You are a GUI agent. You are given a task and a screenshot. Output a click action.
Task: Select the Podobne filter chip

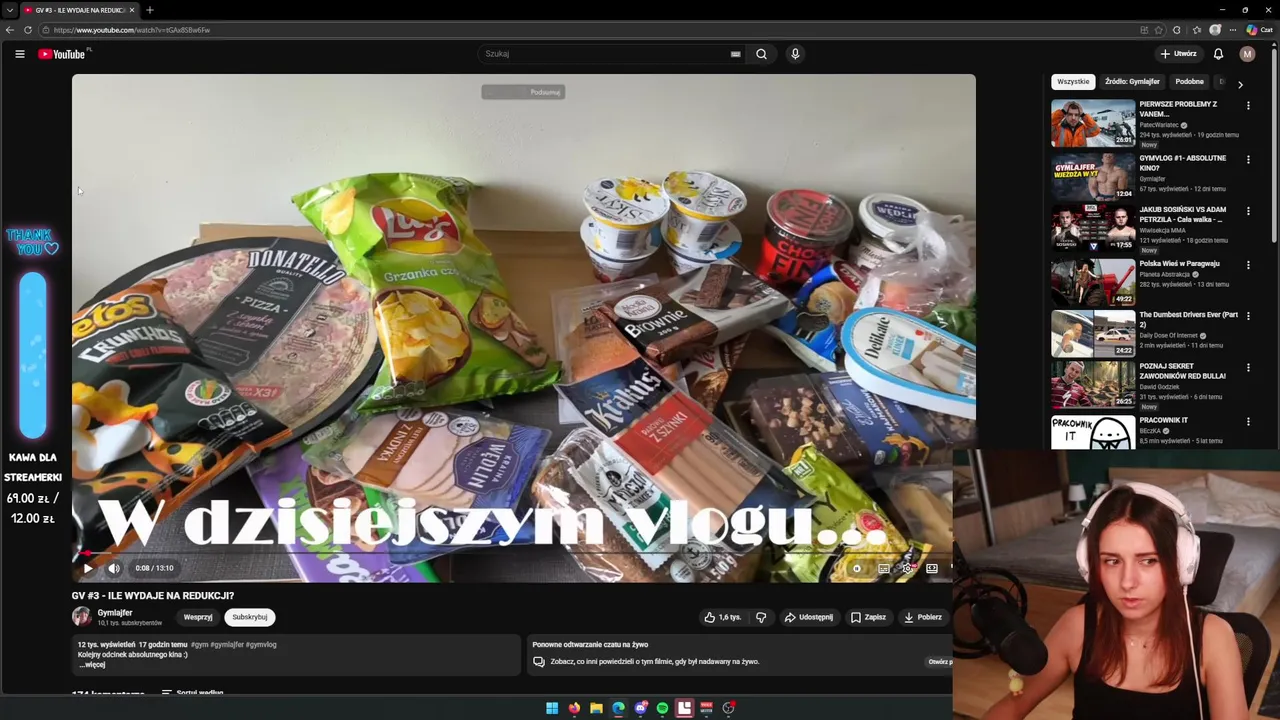coord(1189,82)
